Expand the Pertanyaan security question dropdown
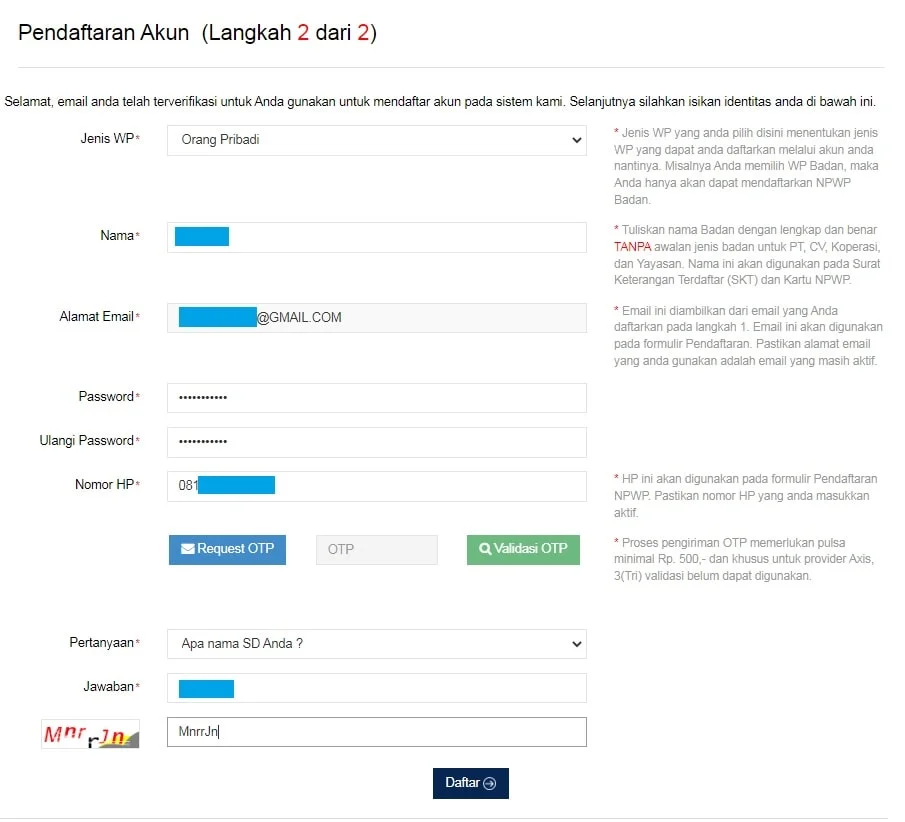Image resolution: width=905 pixels, height=822 pixels. tap(376, 644)
